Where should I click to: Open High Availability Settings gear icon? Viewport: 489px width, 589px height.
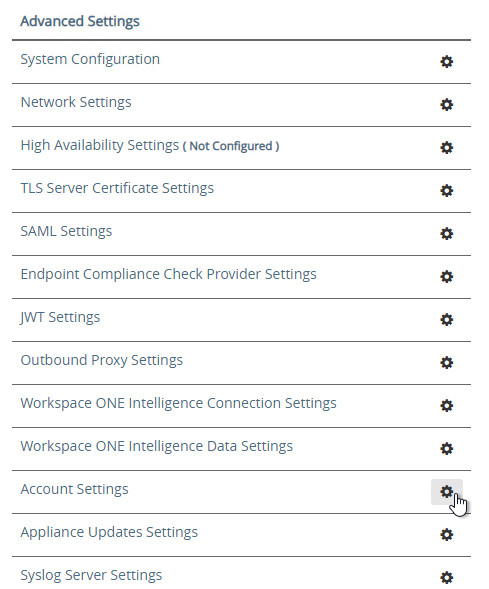pyautogui.click(x=447, y=147)
